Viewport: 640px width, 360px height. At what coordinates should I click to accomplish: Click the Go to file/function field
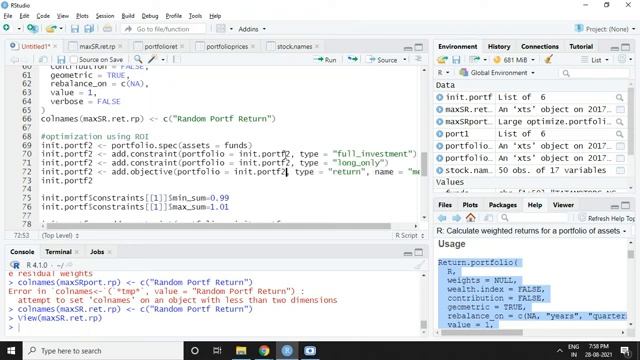pos(163,29)
